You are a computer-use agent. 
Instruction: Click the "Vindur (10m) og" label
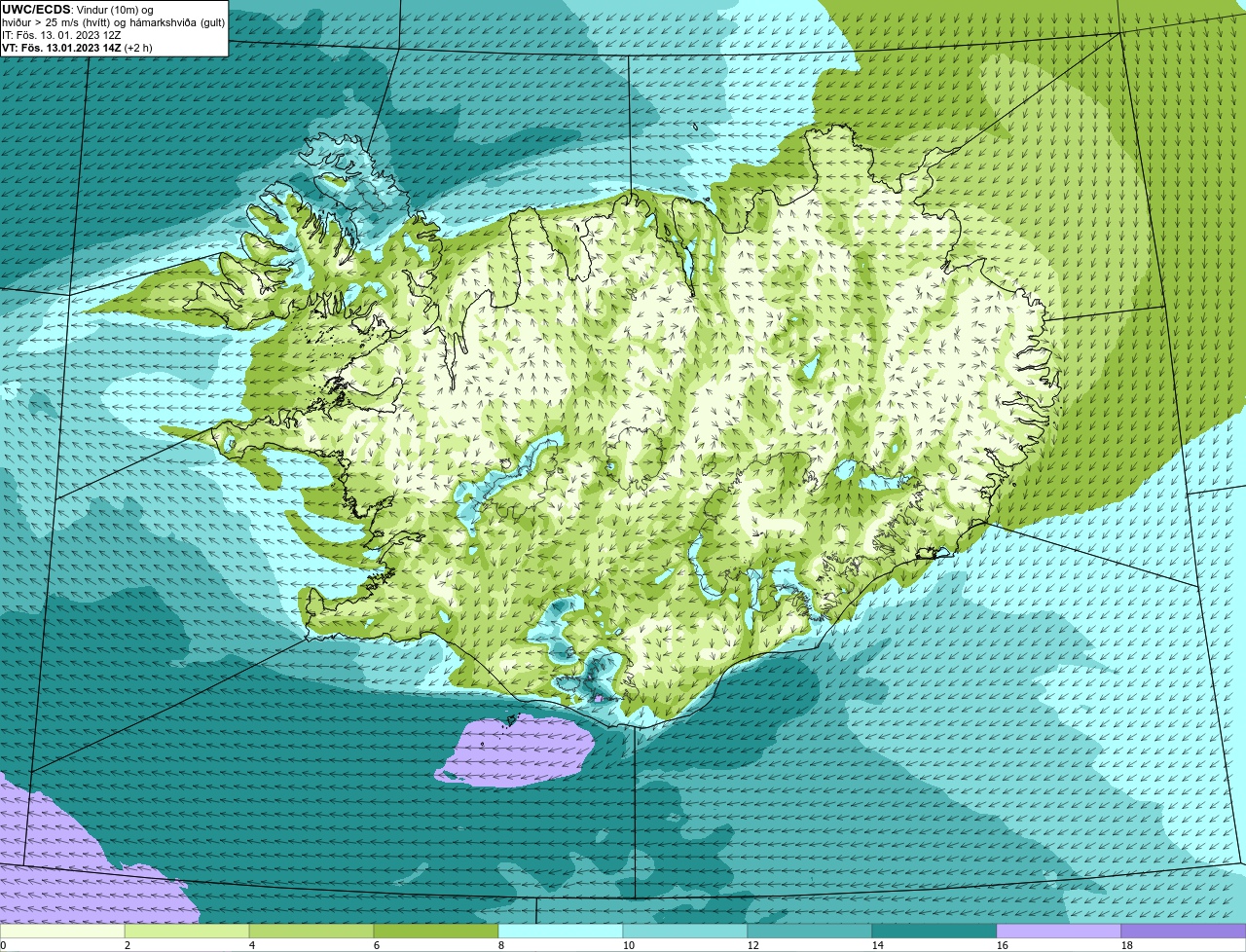coord(114,10)
